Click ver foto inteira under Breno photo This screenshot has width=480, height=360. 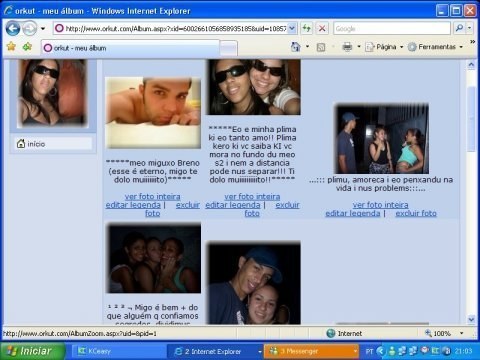[153, 196]
